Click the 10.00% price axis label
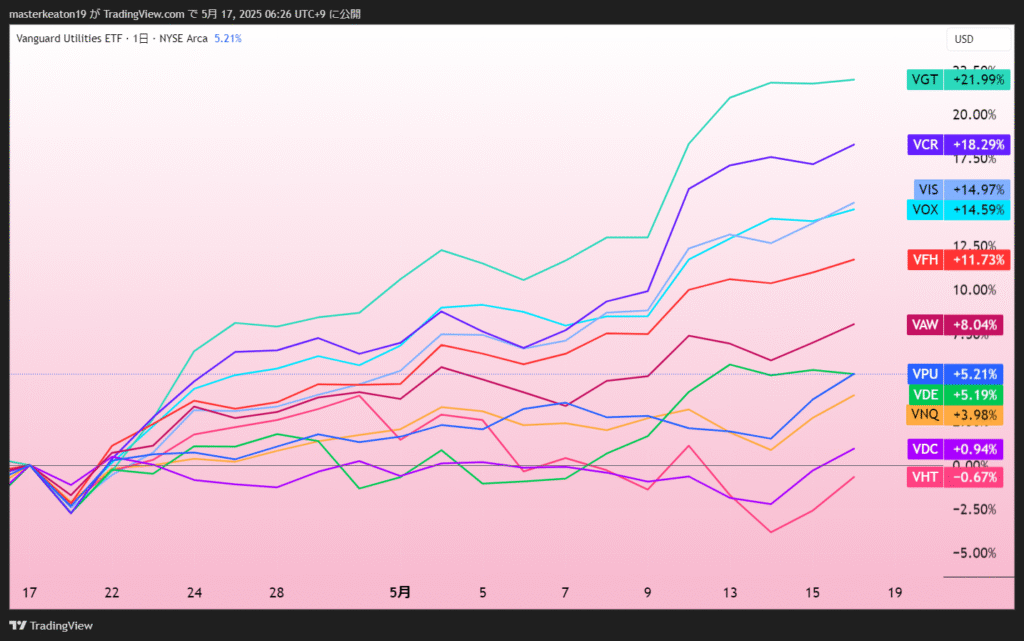 coord(974,290)
